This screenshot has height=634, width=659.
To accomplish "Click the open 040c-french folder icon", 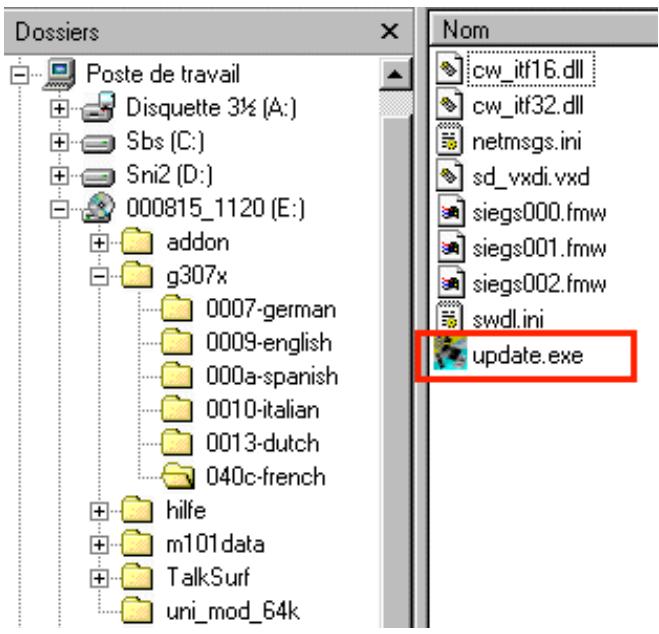I will click(178, 476).
